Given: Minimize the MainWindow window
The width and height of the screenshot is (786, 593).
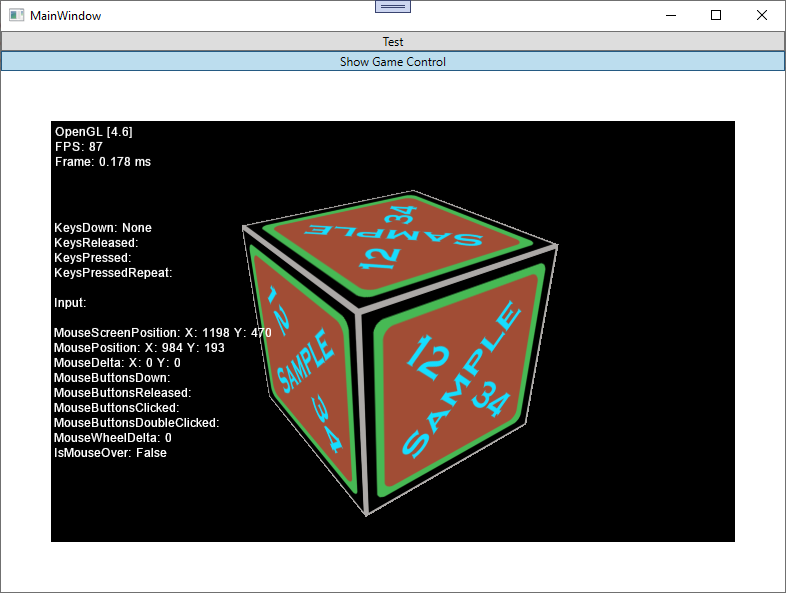Looking at the screenshot, I should [x=669, y=16].
